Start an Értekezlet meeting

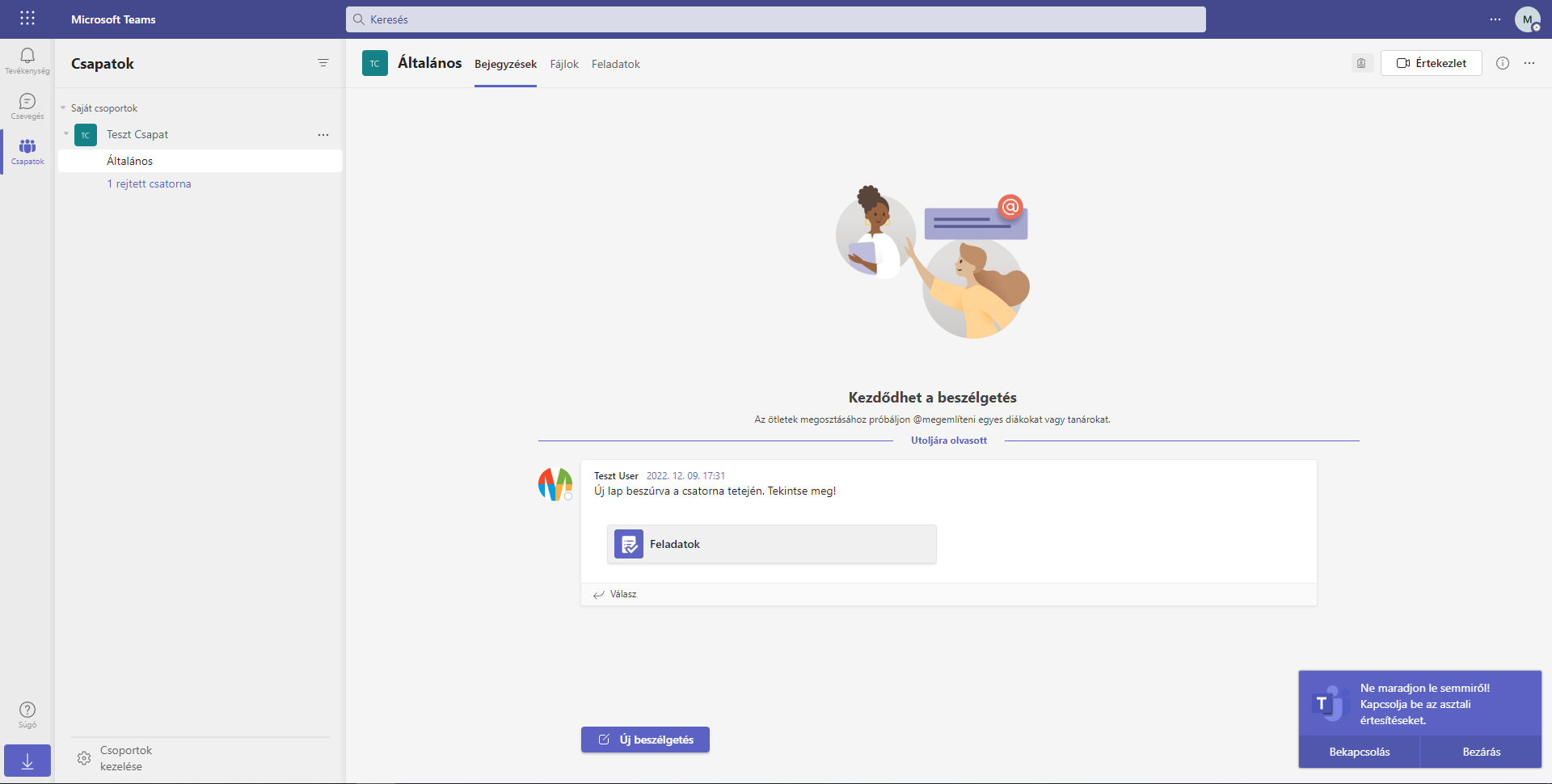pos(1431,63)
